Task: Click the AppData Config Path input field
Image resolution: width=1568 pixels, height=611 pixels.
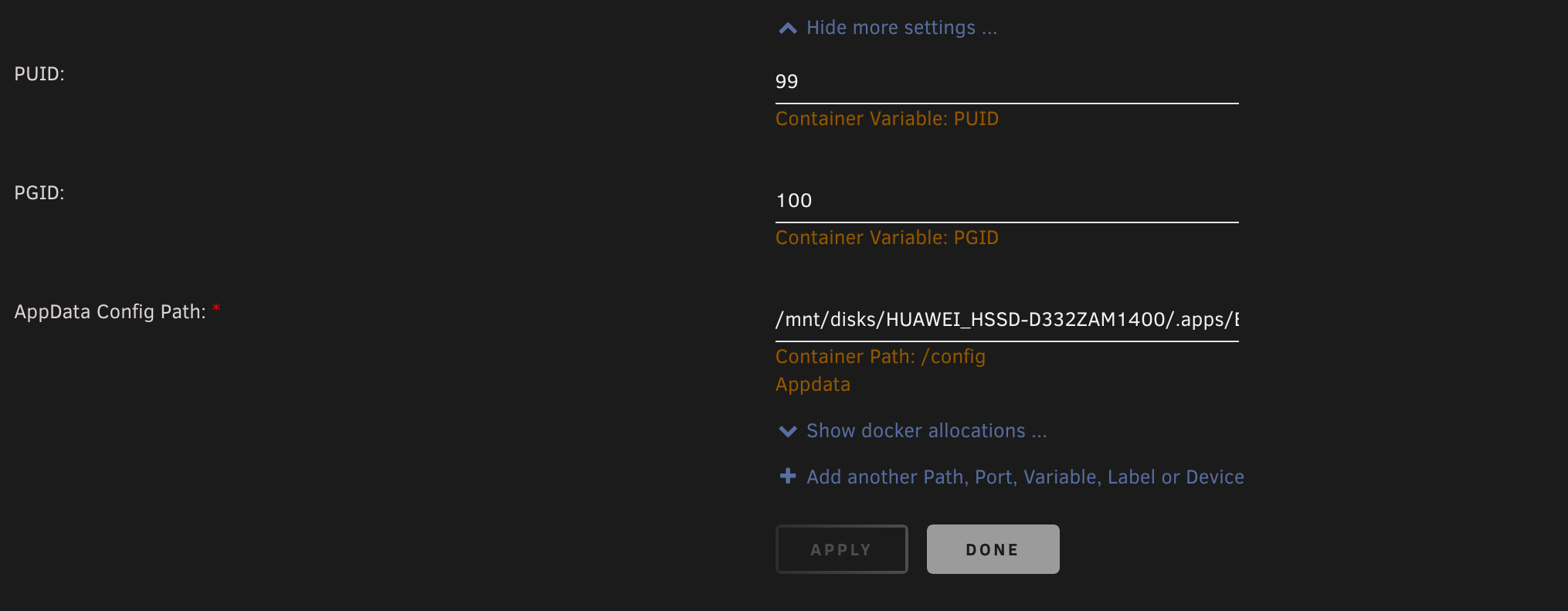Action: 1006,320
